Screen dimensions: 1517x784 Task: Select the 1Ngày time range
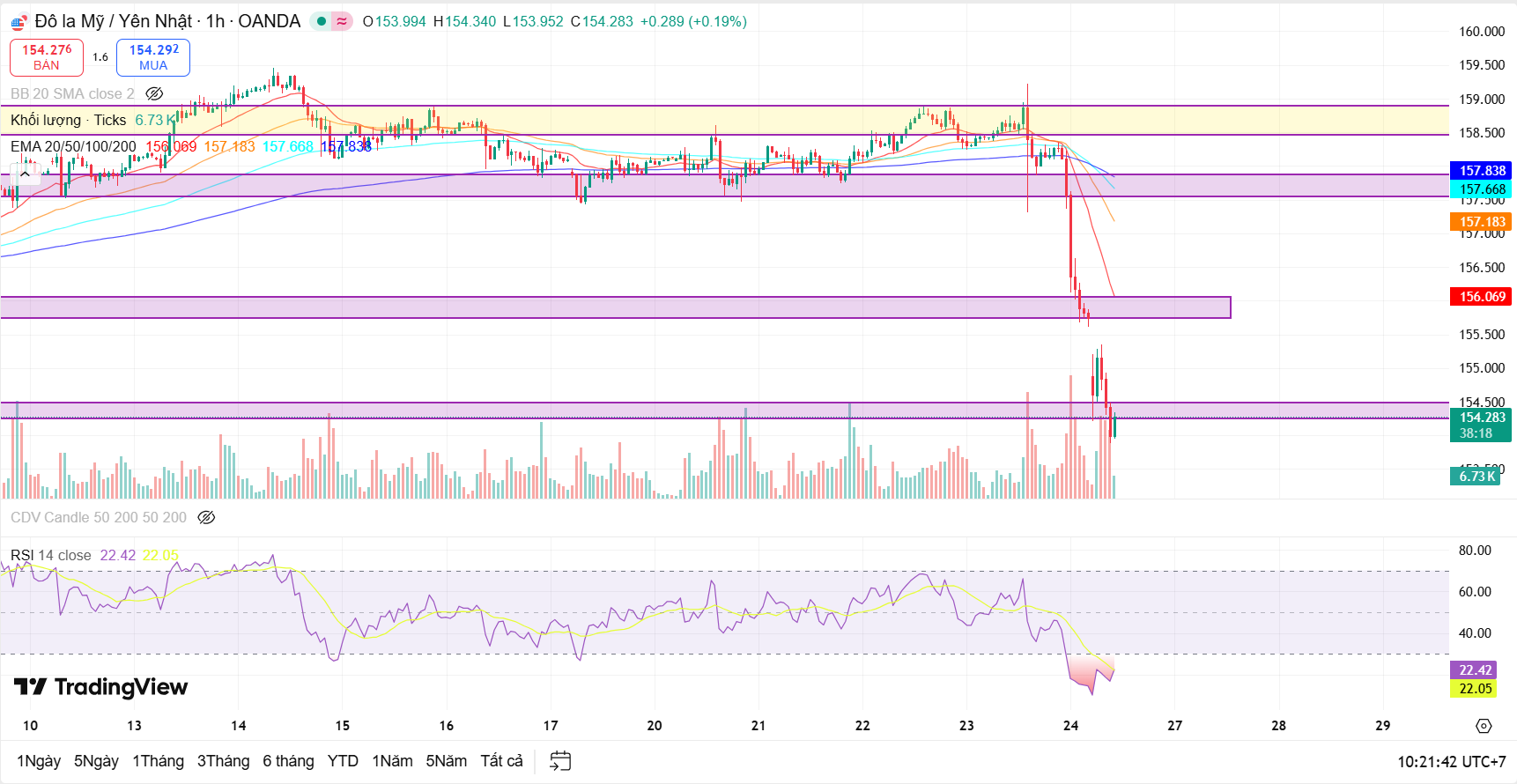tap(39, 761)
